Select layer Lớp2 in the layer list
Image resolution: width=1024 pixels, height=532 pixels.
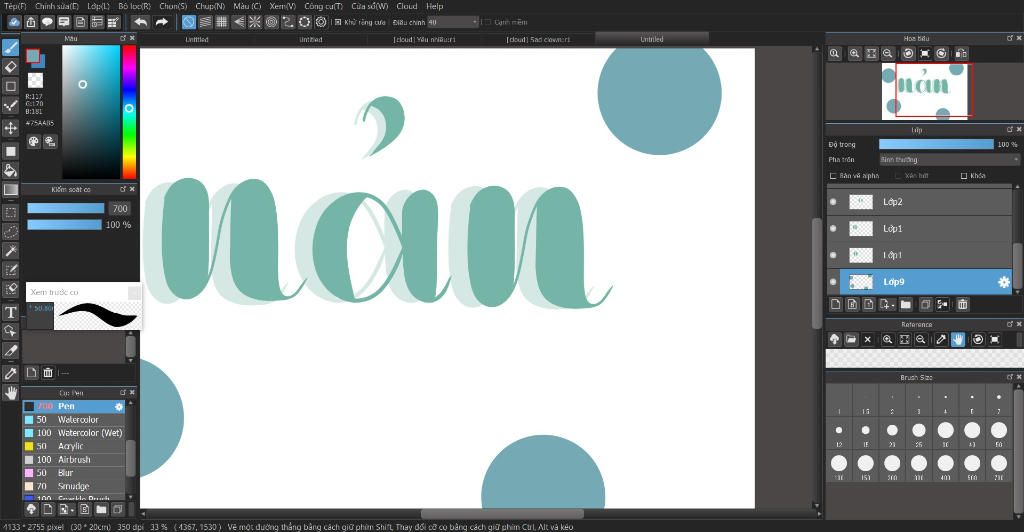coord(920,202)
